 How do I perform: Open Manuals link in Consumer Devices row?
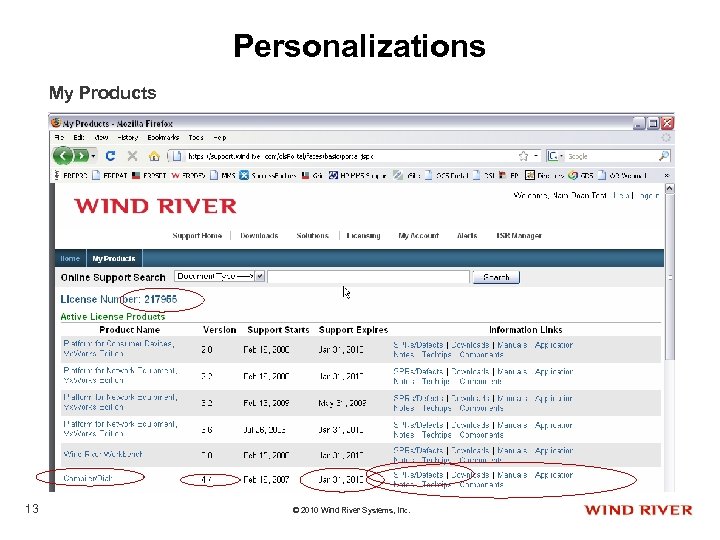click(512, 345)
